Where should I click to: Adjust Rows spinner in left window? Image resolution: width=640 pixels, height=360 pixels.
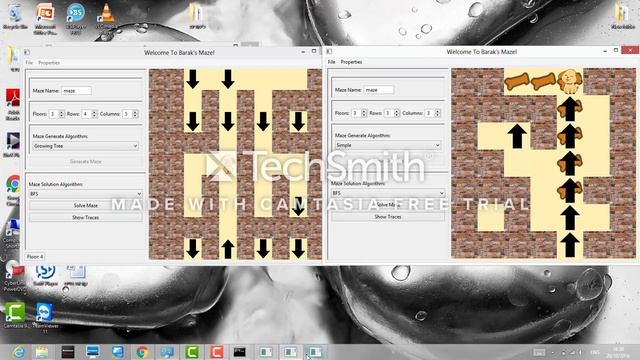pos(89,114)
